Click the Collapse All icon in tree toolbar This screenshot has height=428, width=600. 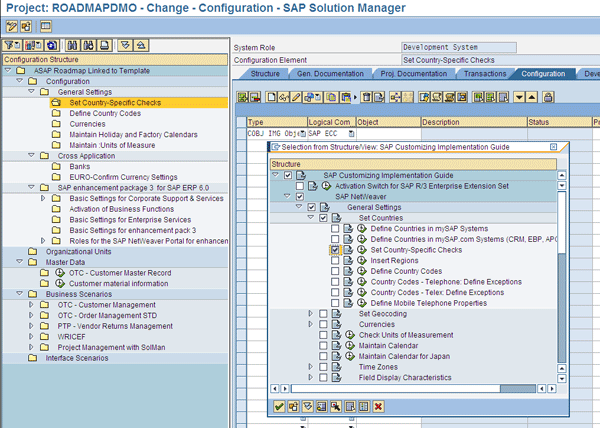tap(141, 46)
